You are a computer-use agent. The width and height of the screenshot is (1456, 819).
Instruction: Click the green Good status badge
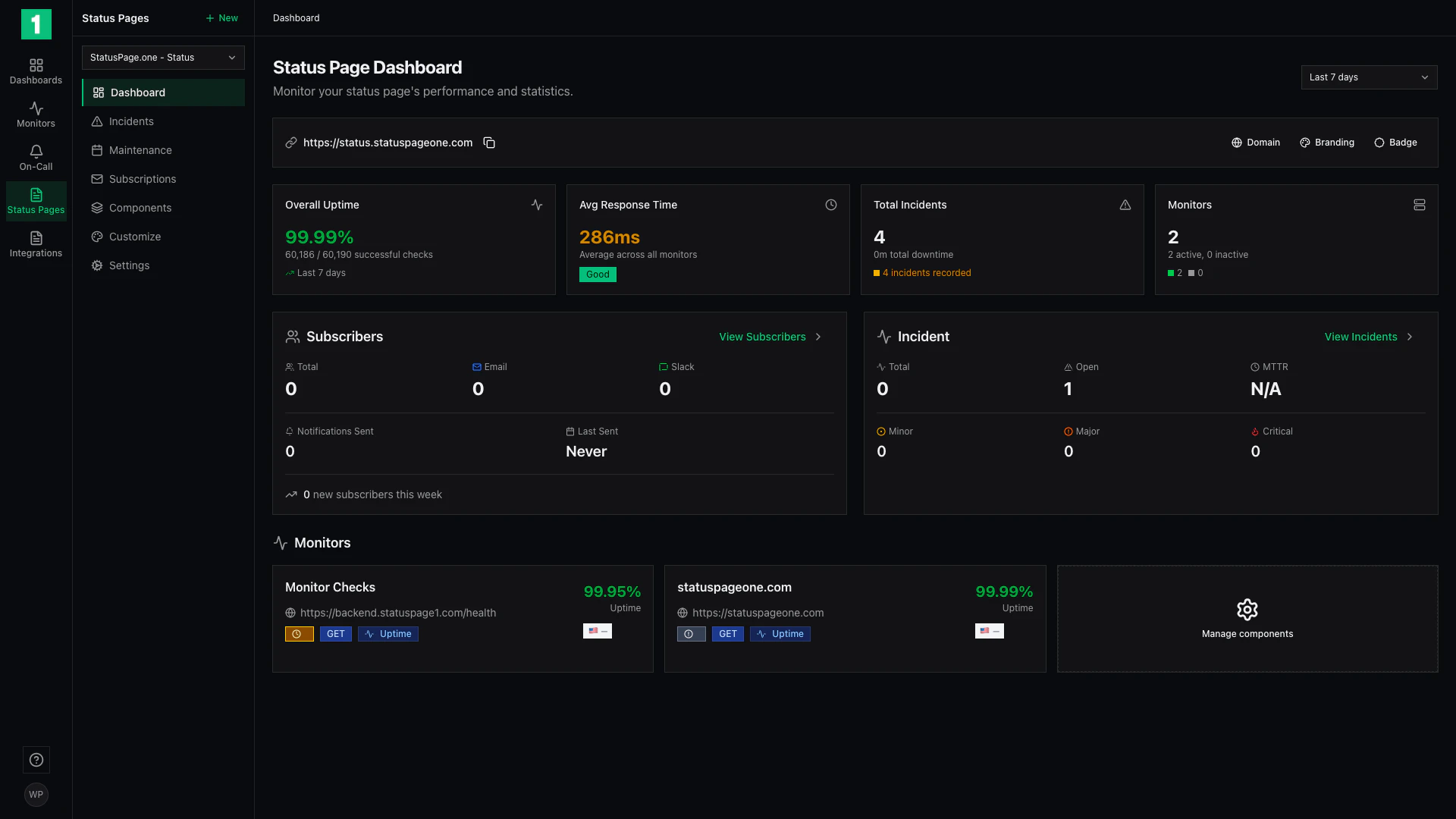click(x=598, y=275)
